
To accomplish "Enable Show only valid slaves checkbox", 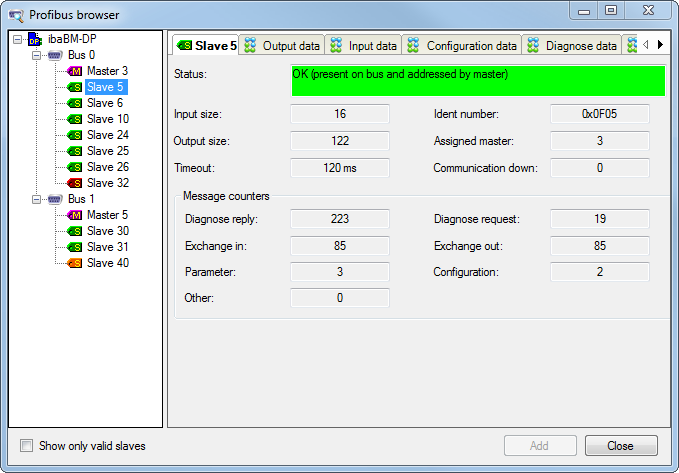I will click(x=27, y=446).
